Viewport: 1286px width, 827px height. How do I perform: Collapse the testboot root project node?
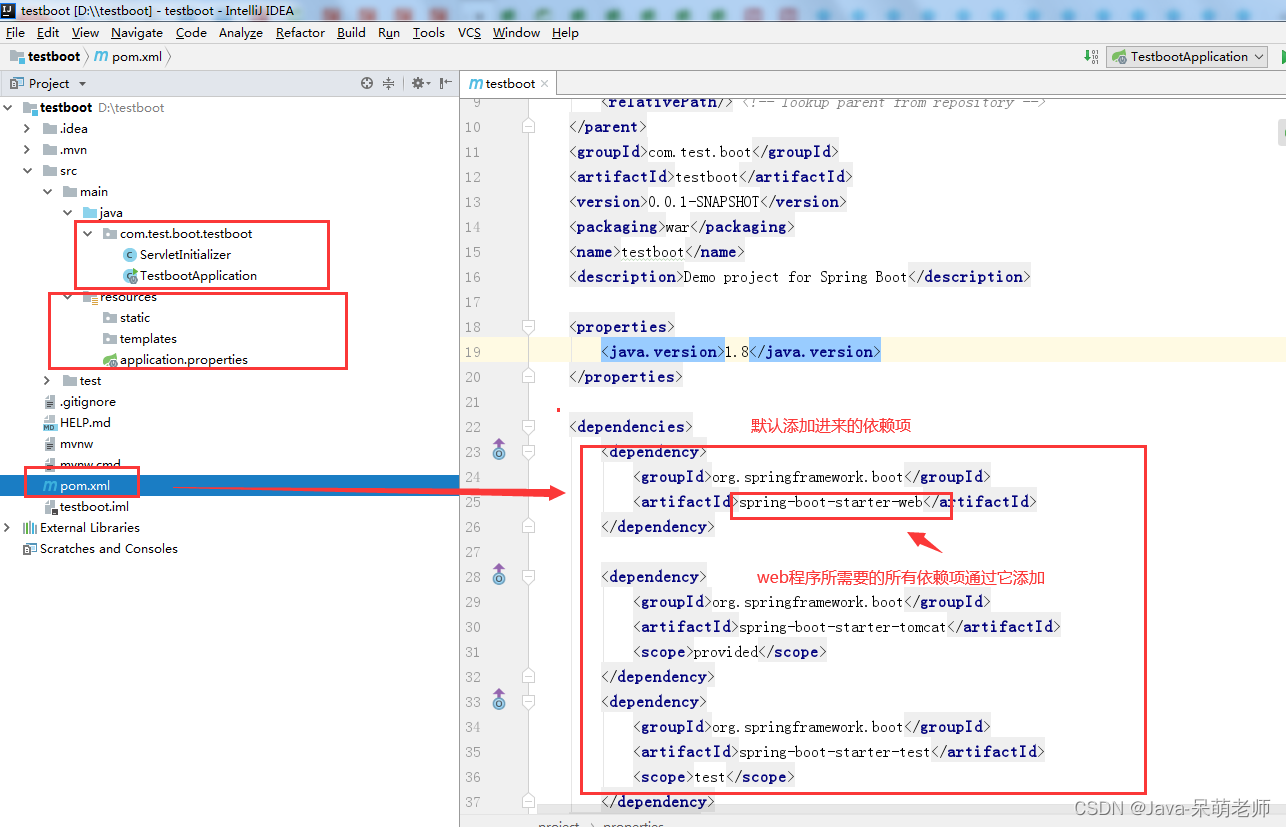[x=9, y=108]
